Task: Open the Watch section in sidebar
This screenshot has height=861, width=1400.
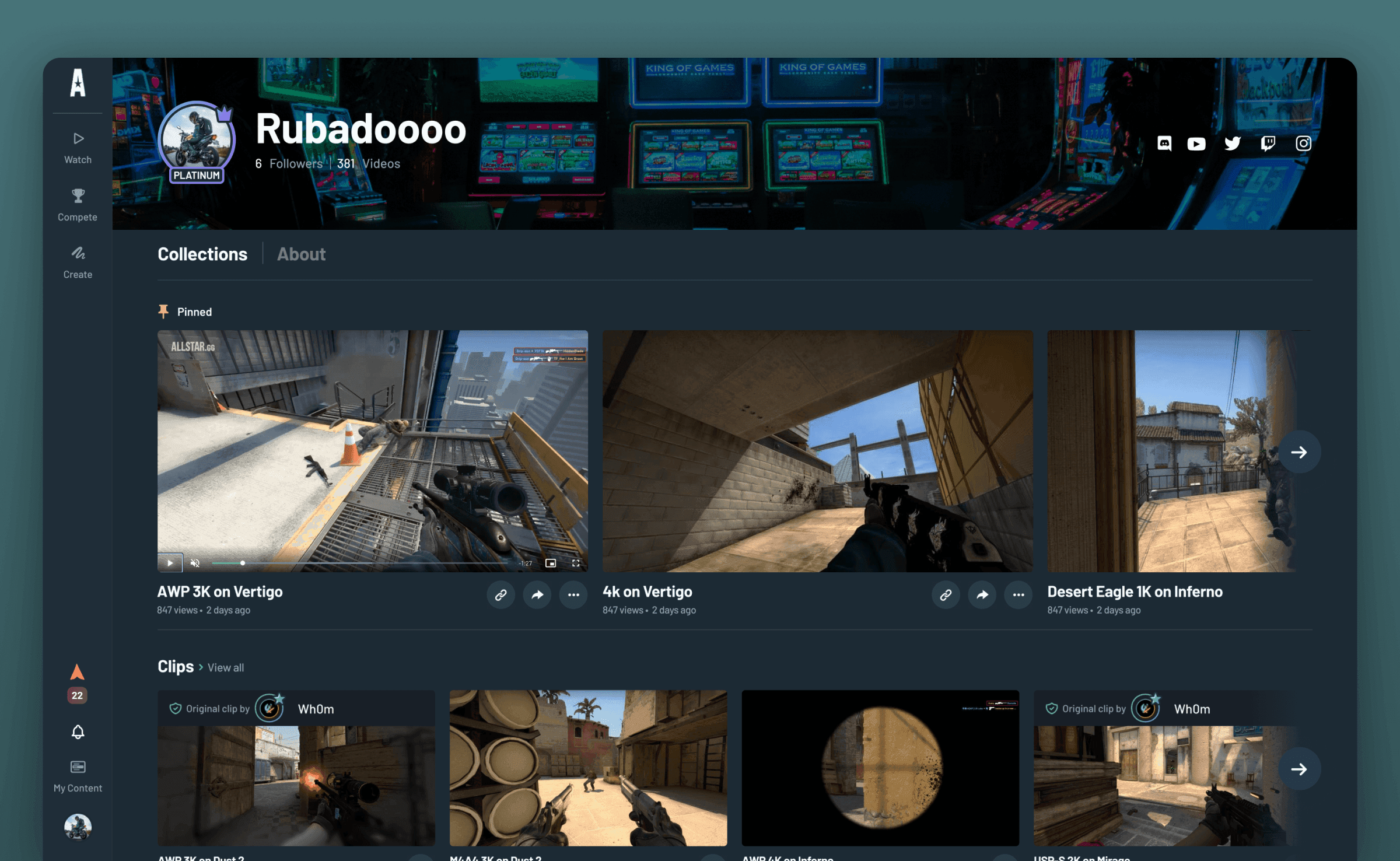Action: point(78,148)
